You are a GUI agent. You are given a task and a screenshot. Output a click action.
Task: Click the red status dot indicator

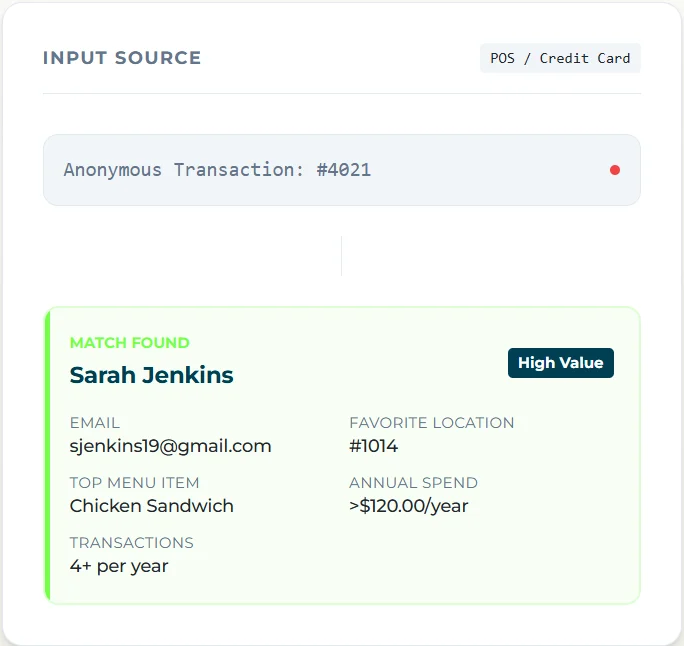pyautogui.click(x=615, y=170)
